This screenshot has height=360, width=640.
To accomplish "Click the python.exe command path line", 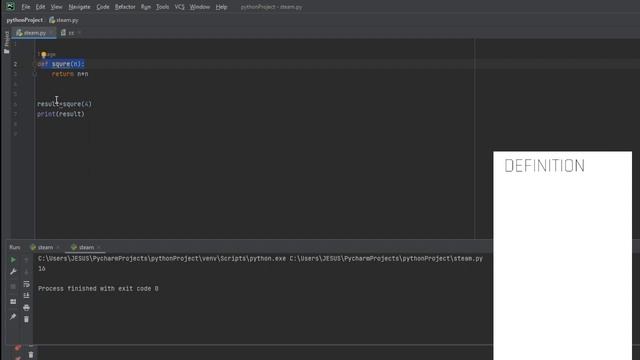I will [x=260, y=258].
